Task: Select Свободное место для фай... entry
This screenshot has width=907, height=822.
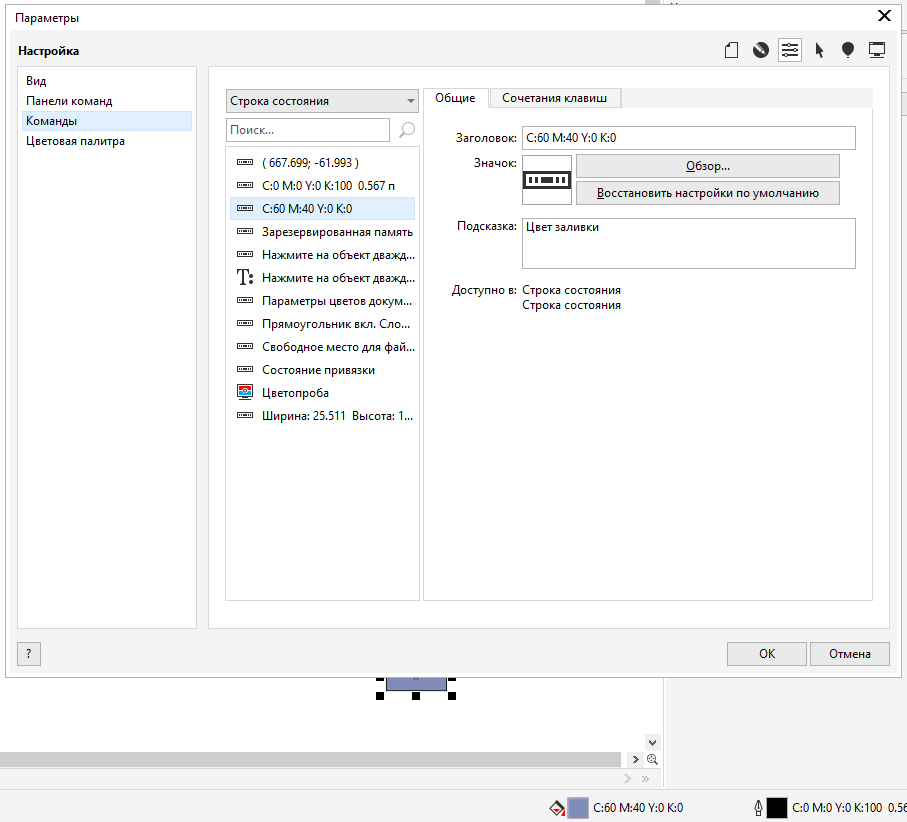Action: pos(322,347)
